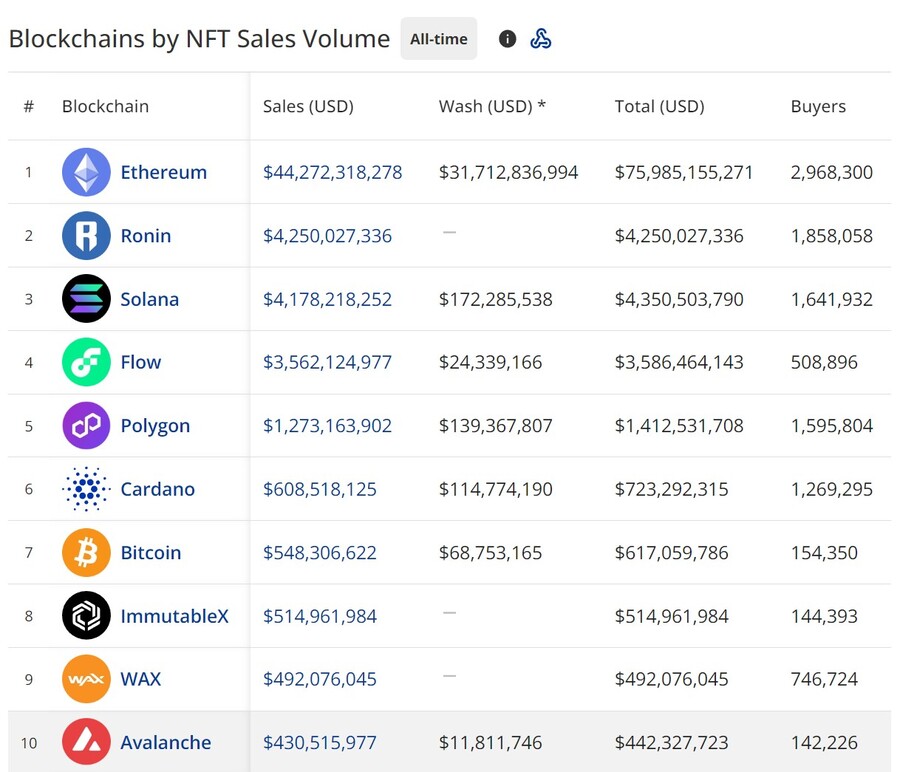Select Flow total $3,586,464,143
The image size is (900, 772).
pyautogui.click(x=679, y=362)
